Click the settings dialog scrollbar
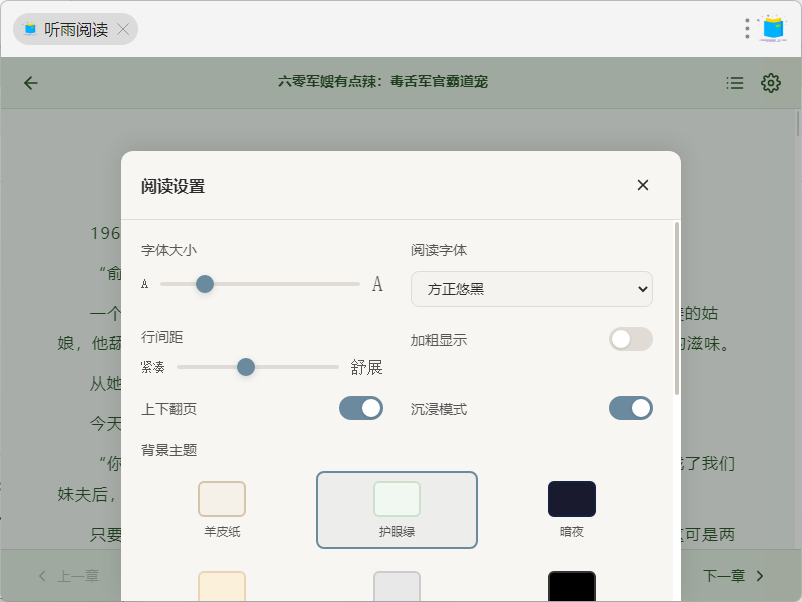The image size is (802, 602). click(677, 308)
